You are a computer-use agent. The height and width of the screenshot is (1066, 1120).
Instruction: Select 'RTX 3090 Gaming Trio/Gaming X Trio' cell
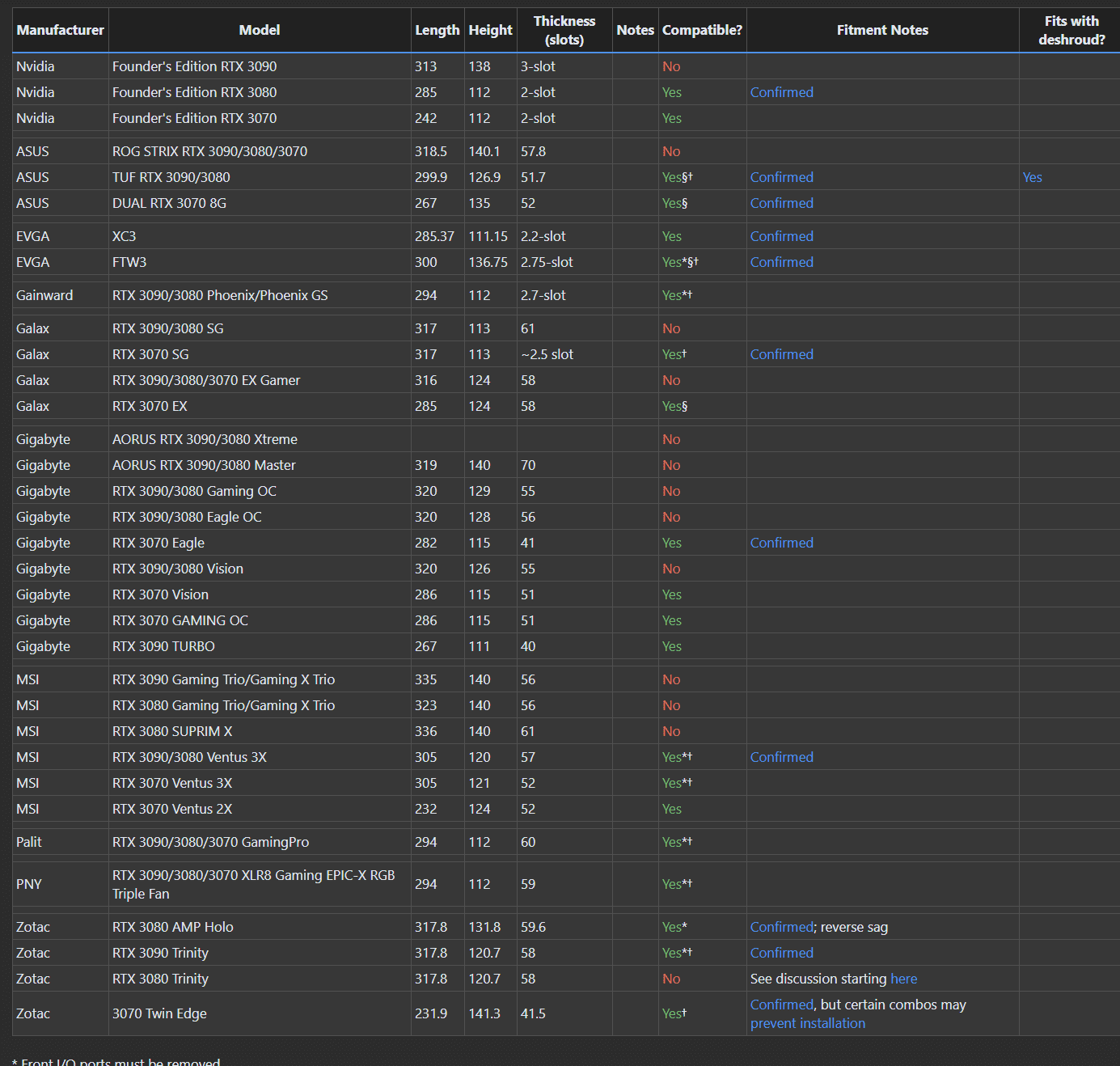coord(260,679)
